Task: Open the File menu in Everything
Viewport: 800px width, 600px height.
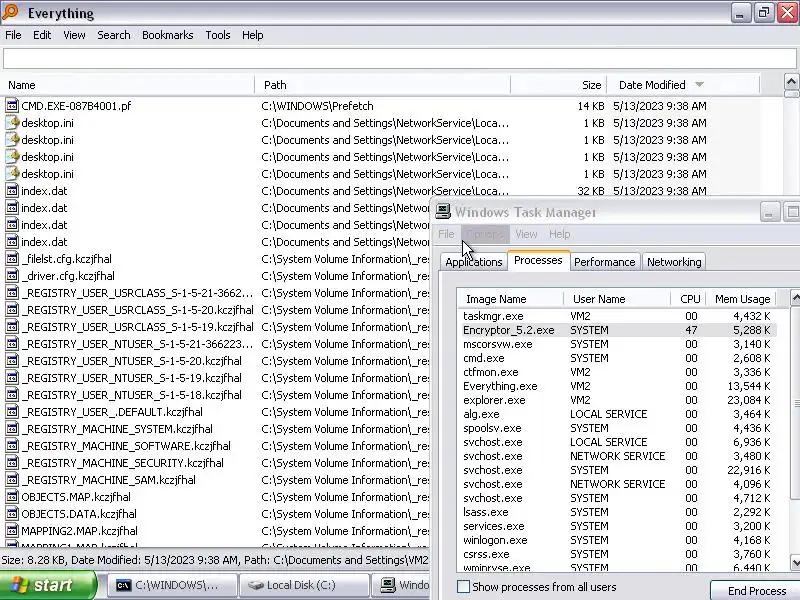Action: click(x=13, y=35)
